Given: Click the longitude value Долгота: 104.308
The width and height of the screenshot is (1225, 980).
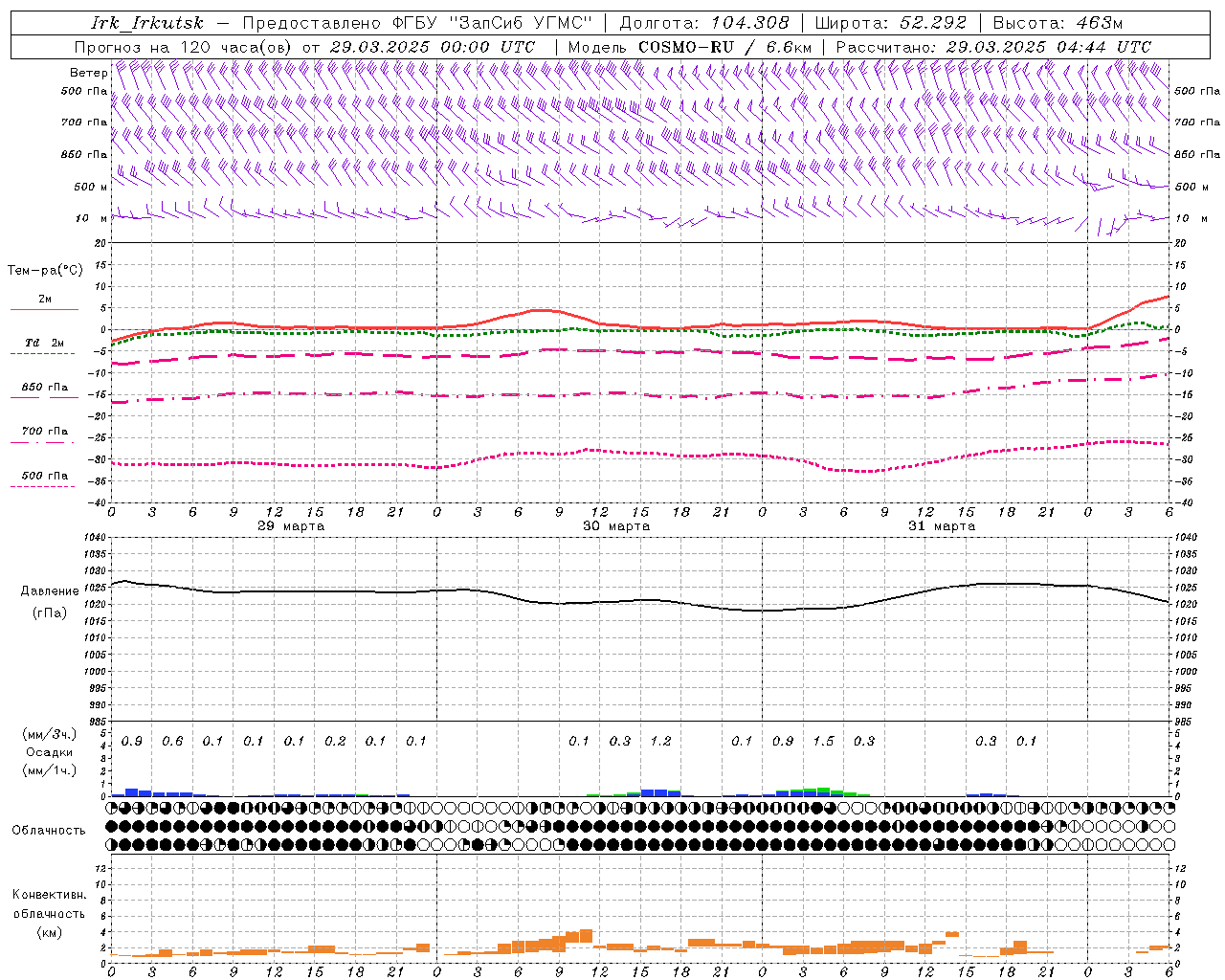Looking at the screenshot, I should pyautogui.click(x=704, y=23).
